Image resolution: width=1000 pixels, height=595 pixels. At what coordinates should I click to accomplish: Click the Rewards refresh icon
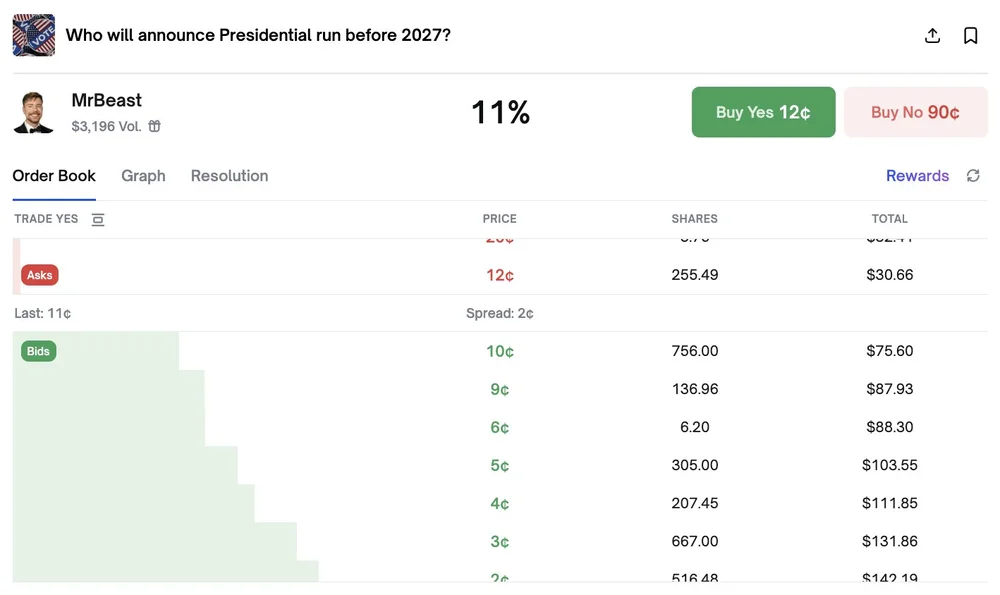(x=973, y=175)
